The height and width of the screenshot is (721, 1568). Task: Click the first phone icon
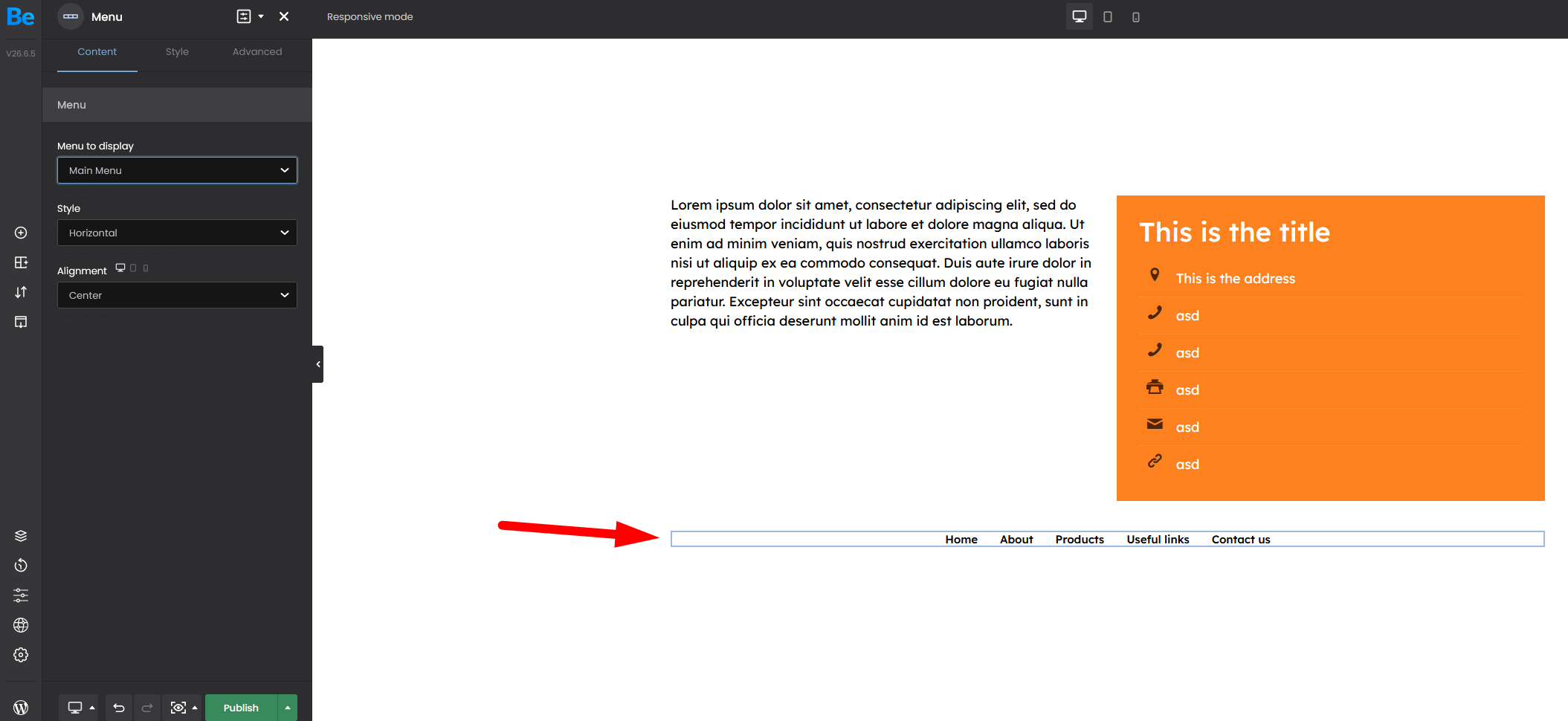[x=1155, y=313]
